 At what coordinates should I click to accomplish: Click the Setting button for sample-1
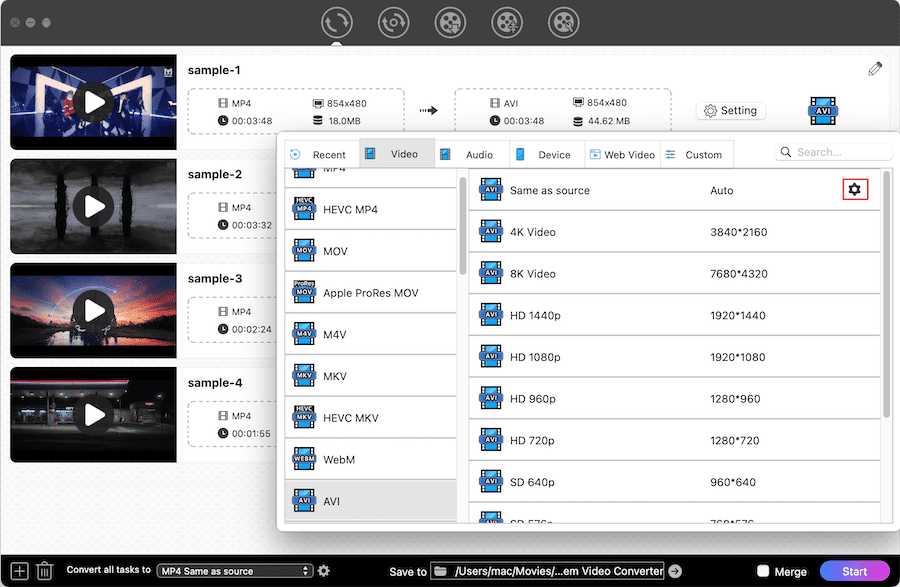[731, 110]
